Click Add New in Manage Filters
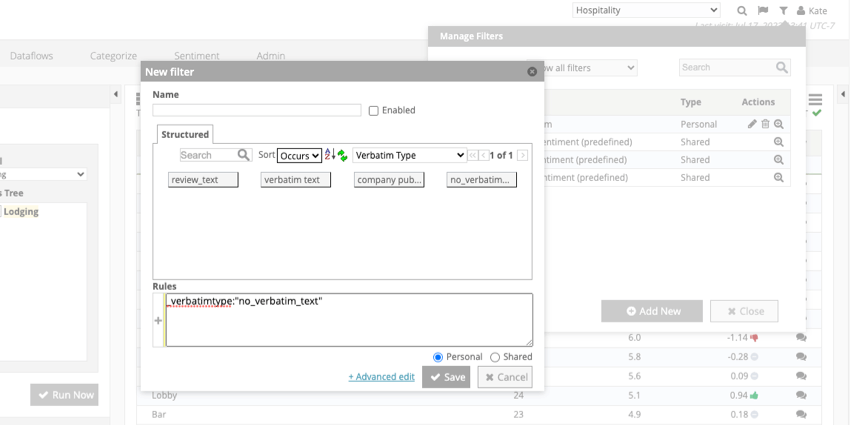Viewport: 850px width, 425px height. tap(652, 311)
